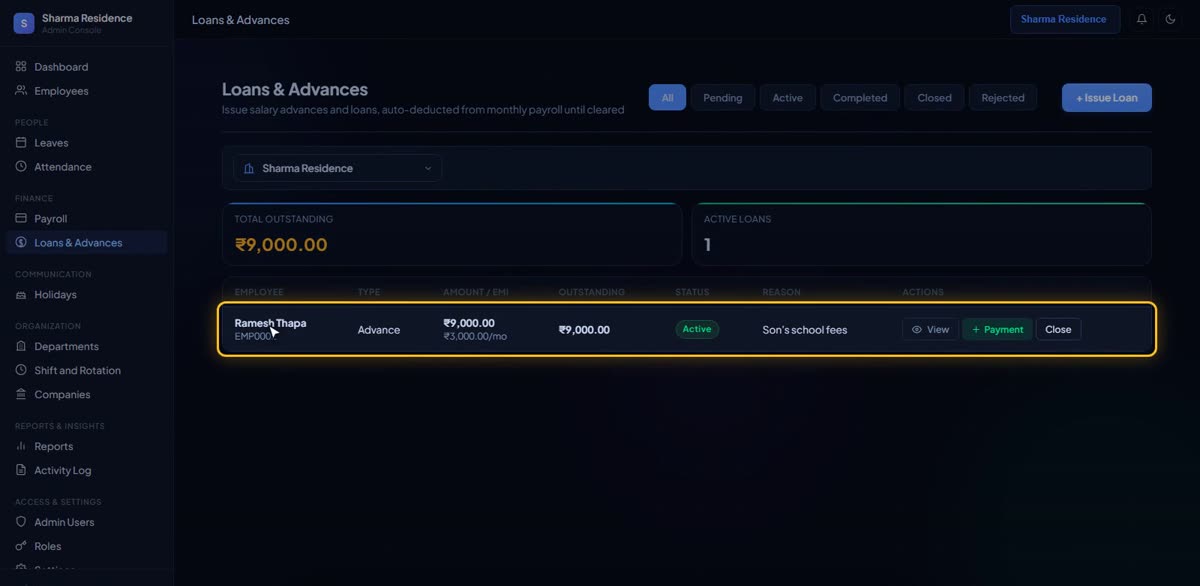1200x586 pixels.
Task: Select the Admin Users shield icon
Action: coord(21,522)
